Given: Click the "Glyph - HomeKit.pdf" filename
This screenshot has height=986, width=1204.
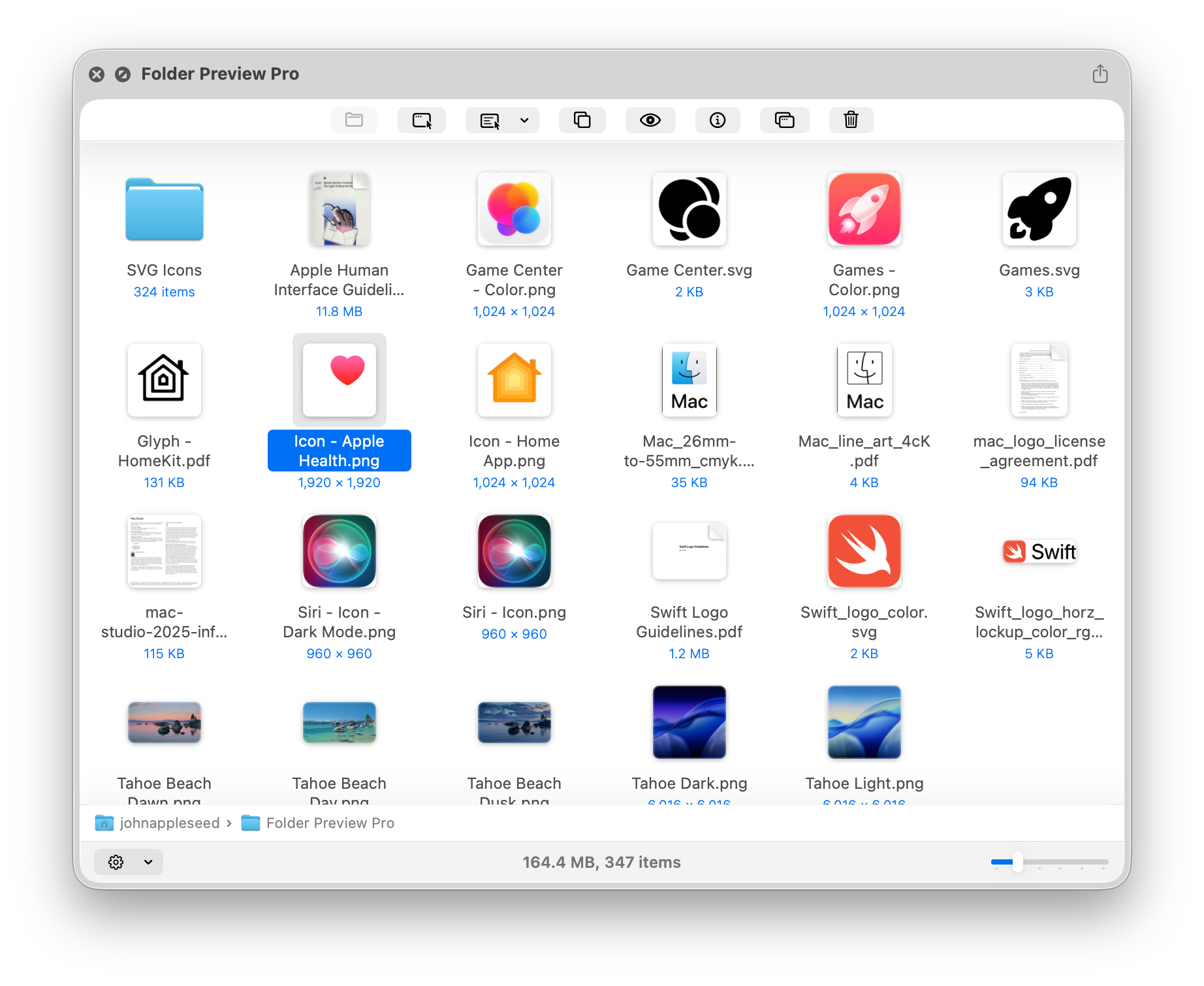Looking at the screenshot, I should coord(165,451).
